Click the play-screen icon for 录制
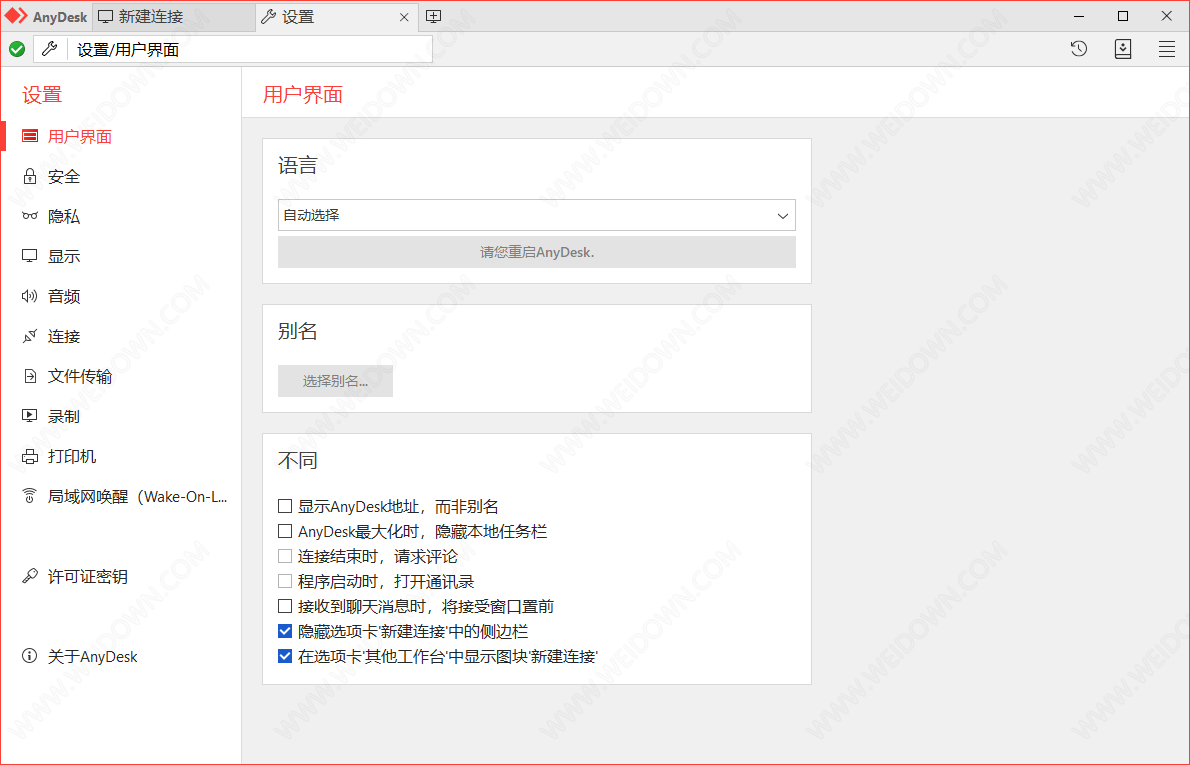 (x=30, y=416)
